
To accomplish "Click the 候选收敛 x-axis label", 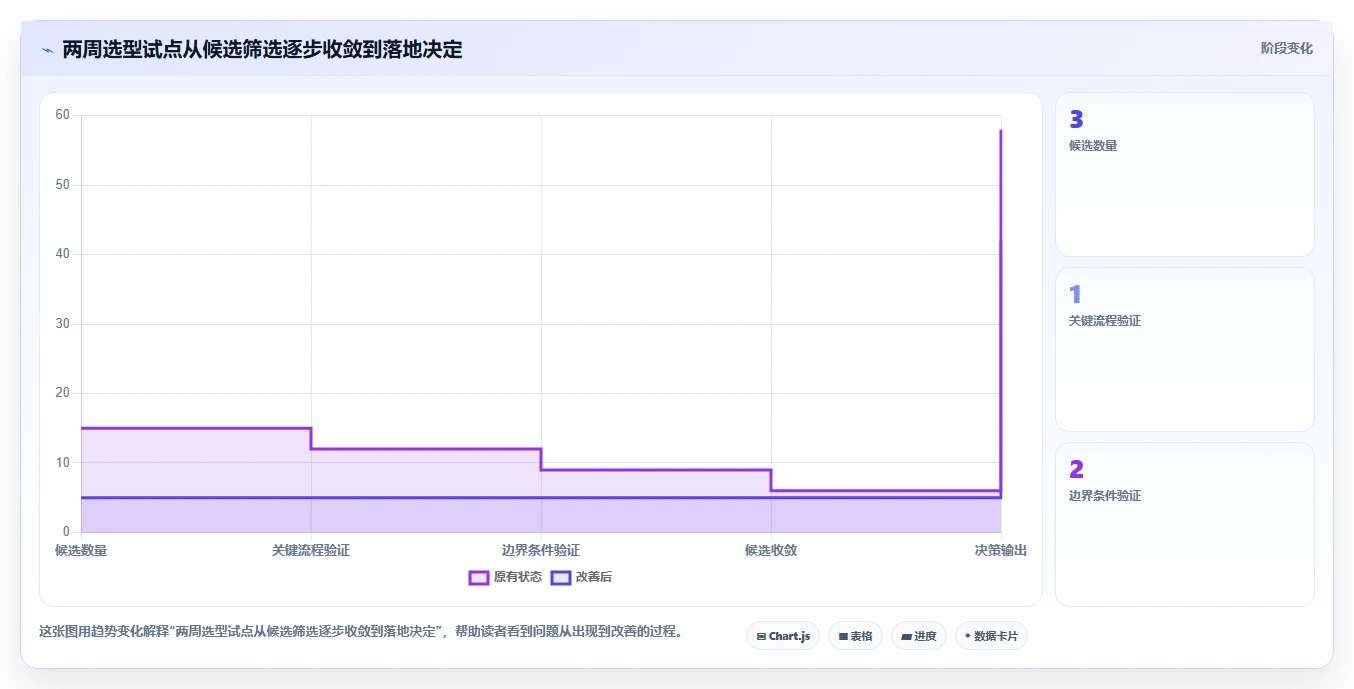I will click(771, 550).
